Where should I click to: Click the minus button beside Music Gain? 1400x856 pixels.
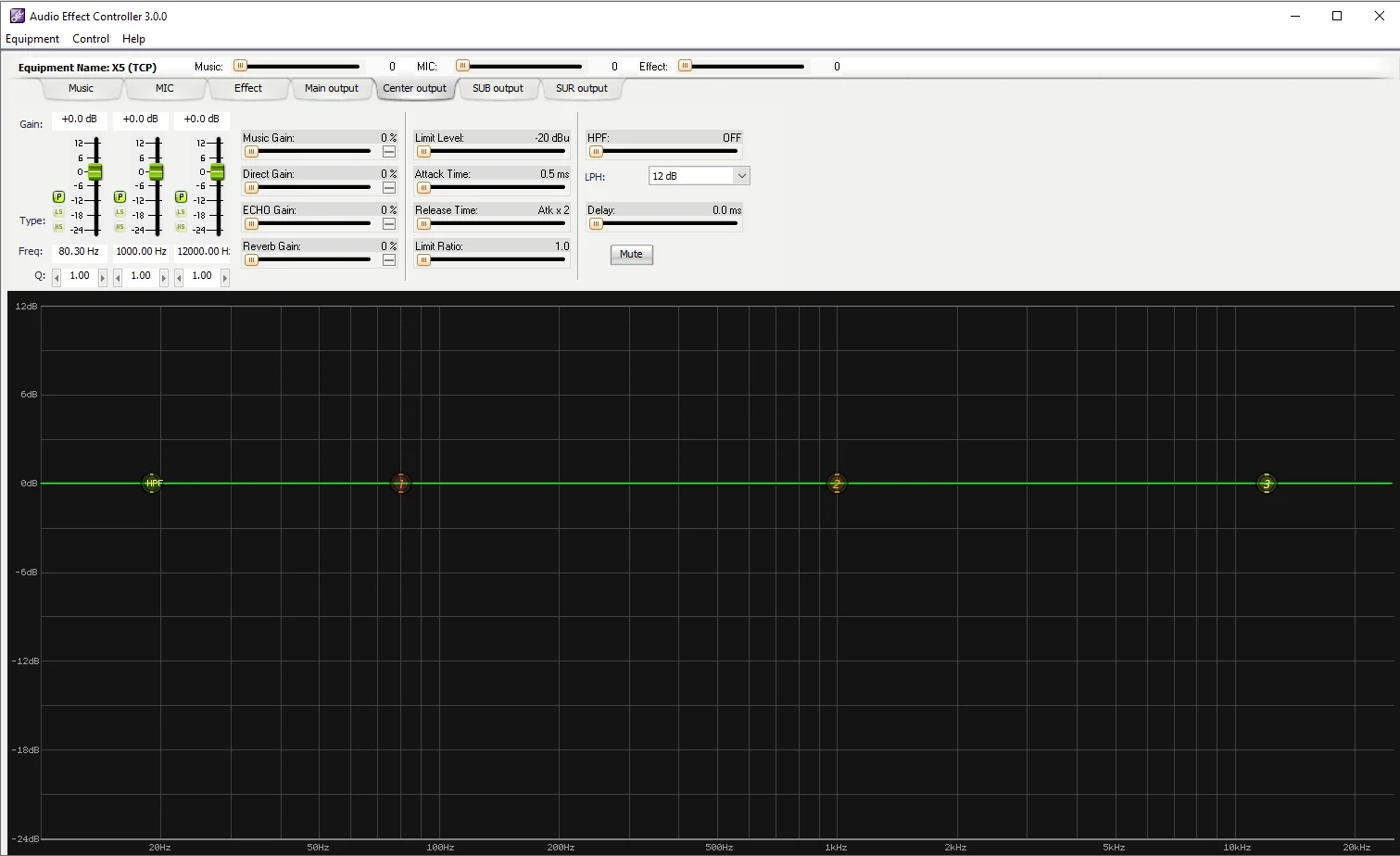tap(389, 152)
